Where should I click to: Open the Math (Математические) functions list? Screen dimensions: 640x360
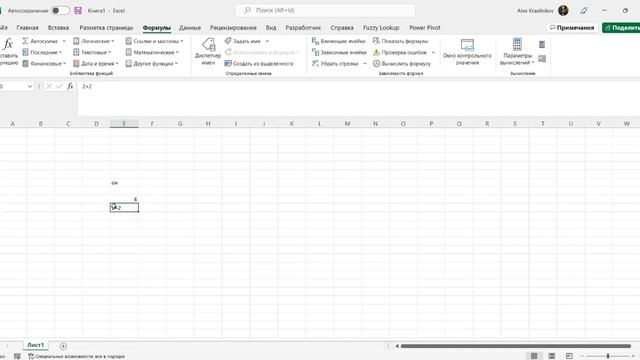152,52
